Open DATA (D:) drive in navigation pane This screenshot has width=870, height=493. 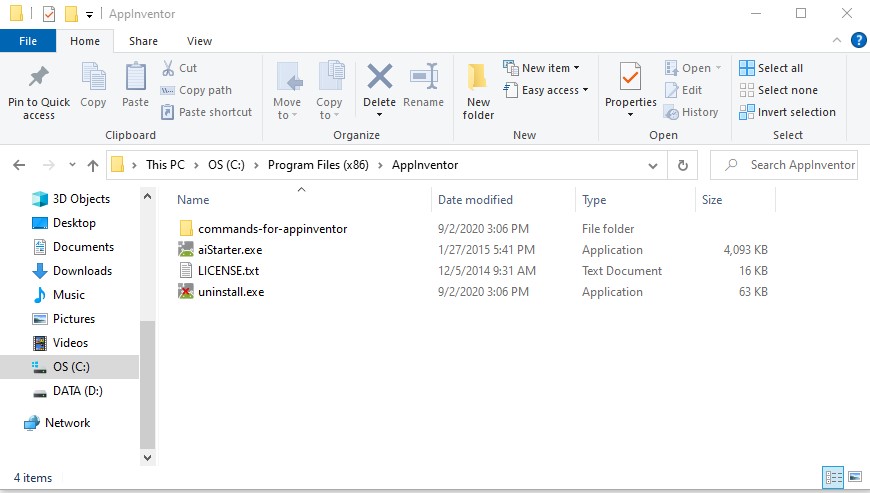coord(77,391)
